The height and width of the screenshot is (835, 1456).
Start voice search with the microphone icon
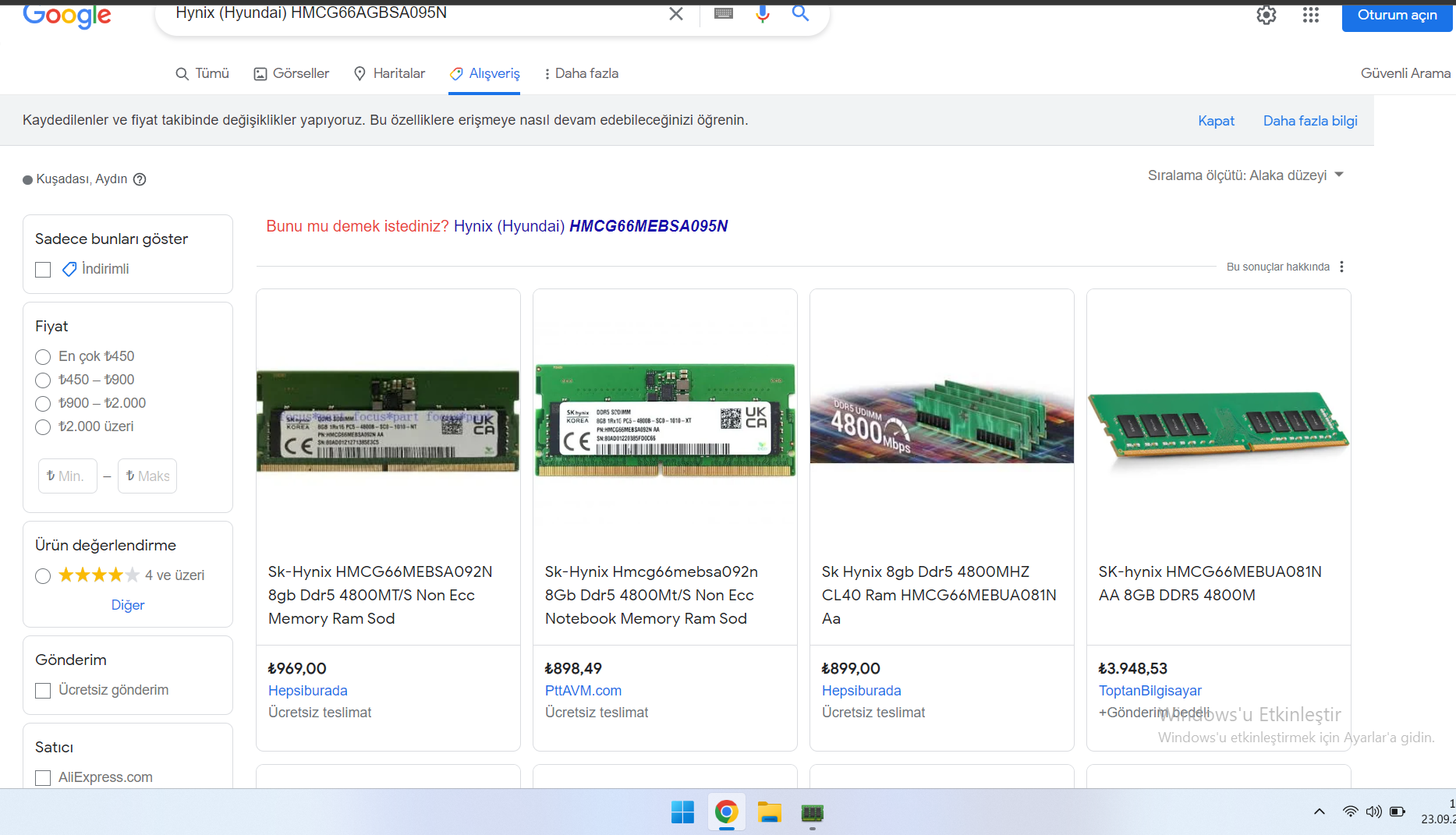[763, 13]
